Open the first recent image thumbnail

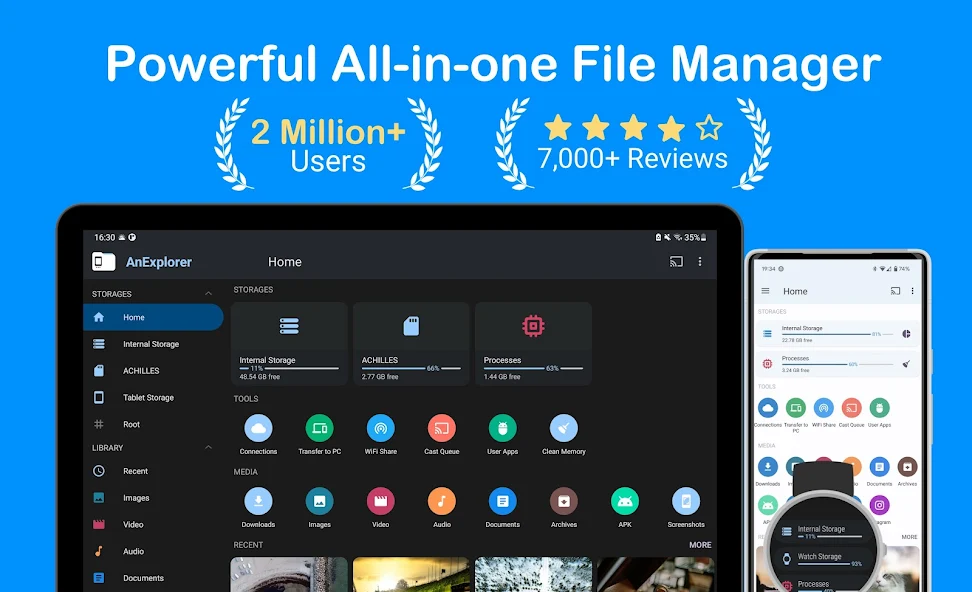tap(289, 574)
